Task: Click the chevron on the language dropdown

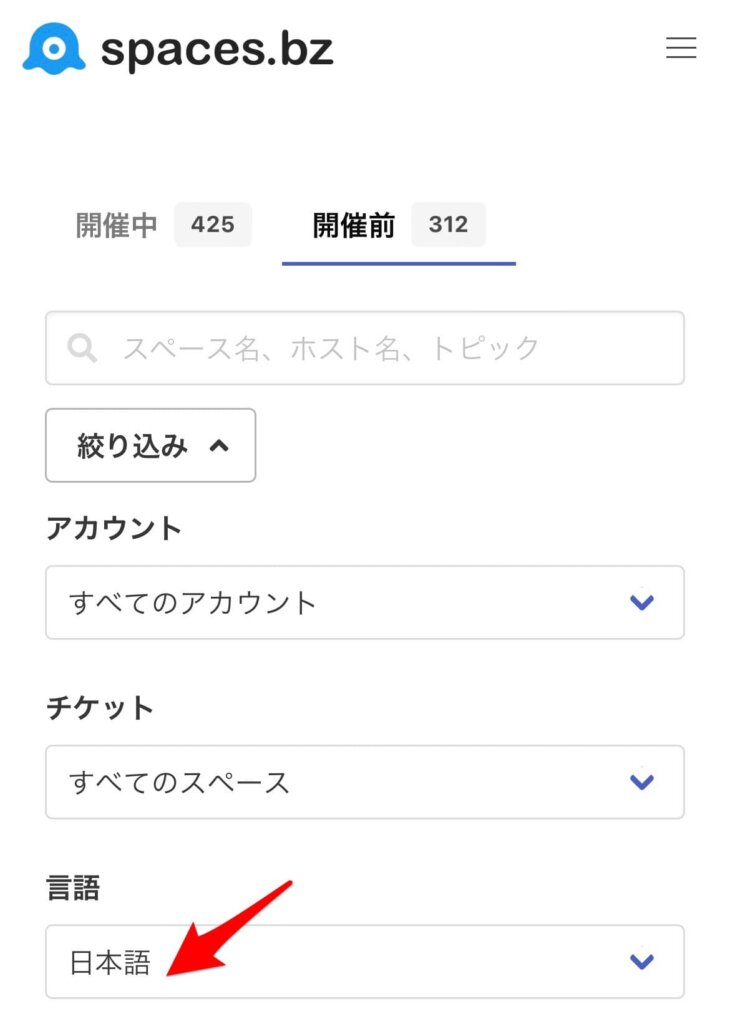Action: (642, 961)
